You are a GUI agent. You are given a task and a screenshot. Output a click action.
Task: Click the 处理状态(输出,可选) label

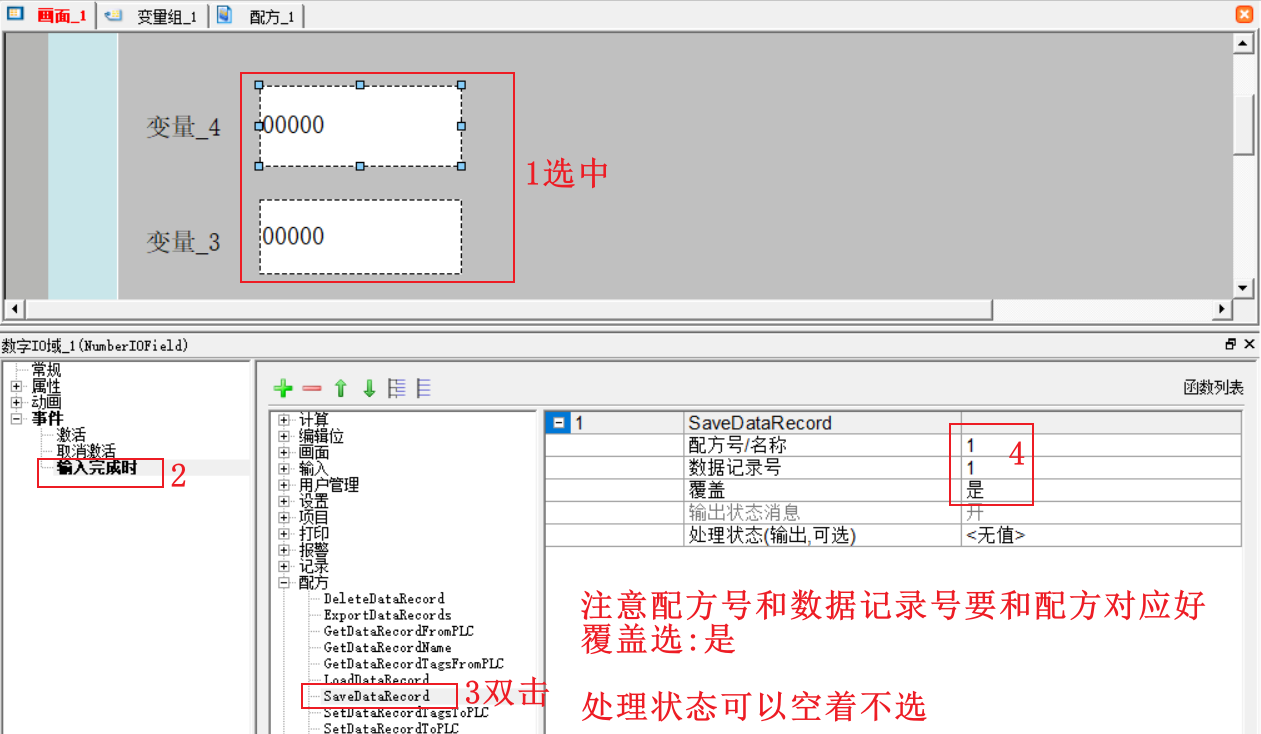tap(772, 535)
